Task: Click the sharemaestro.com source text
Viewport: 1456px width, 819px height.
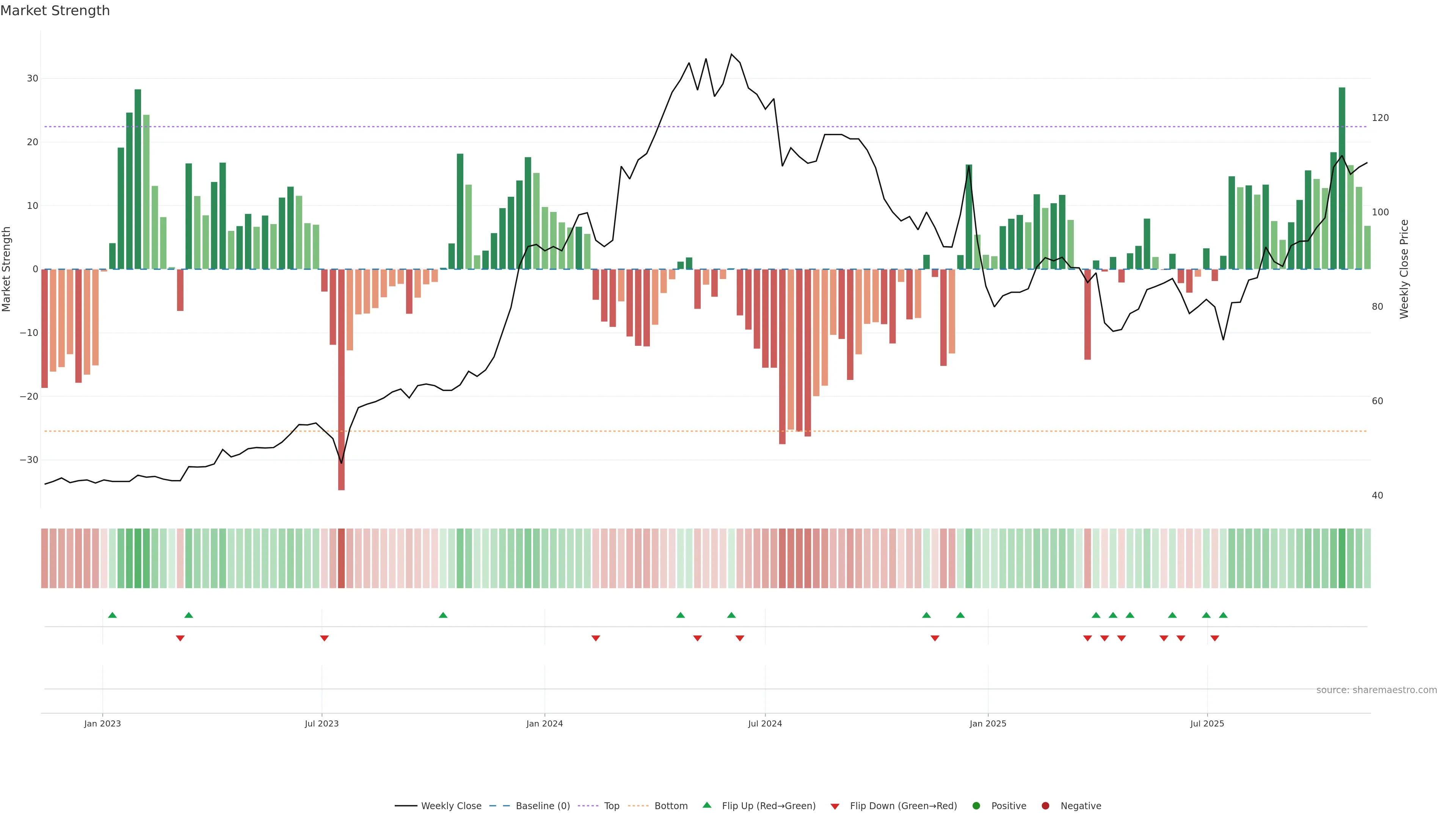Action: pos(1376,690)
